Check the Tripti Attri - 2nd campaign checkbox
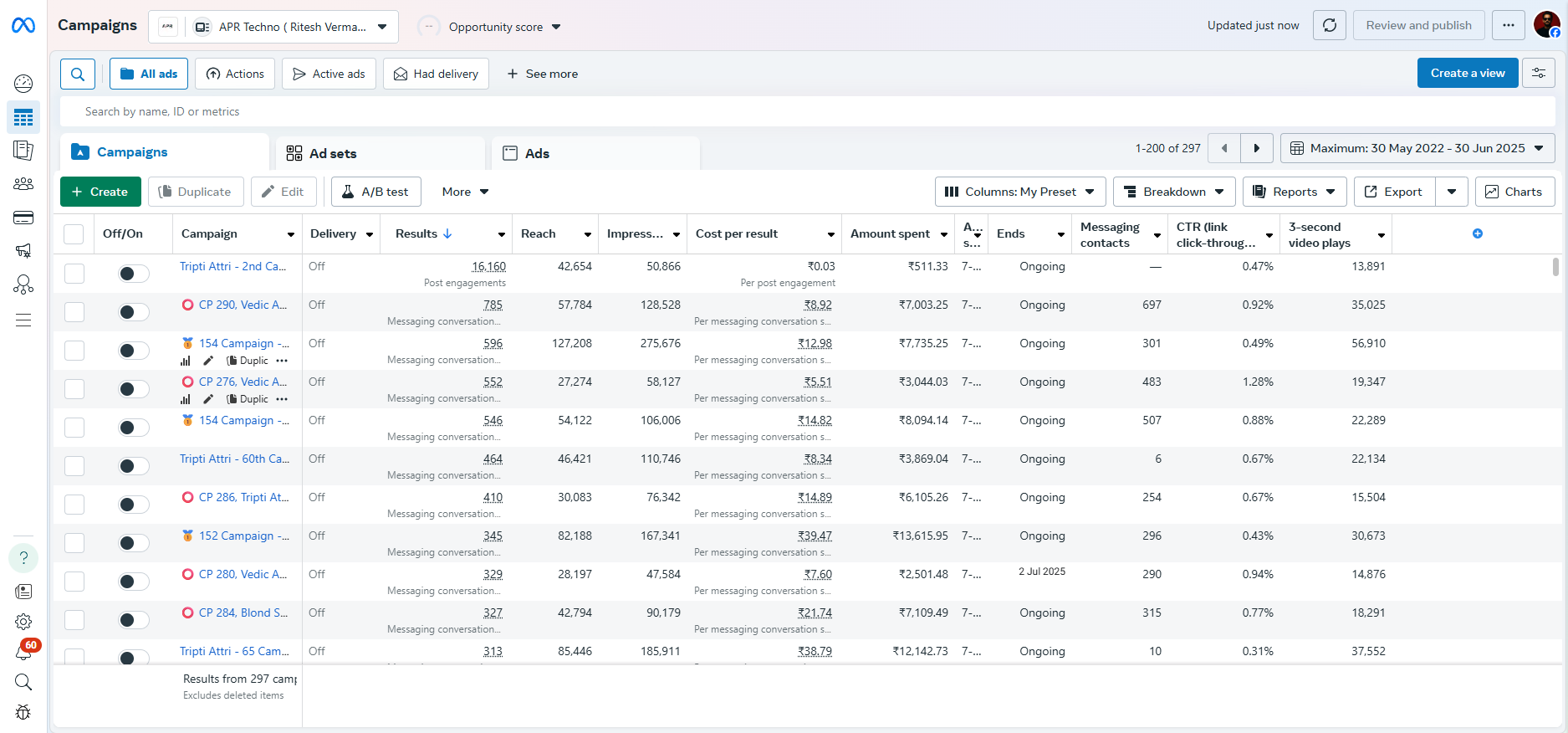The width and height of the screenshot is (1568, 733). [x=74, y=274]
